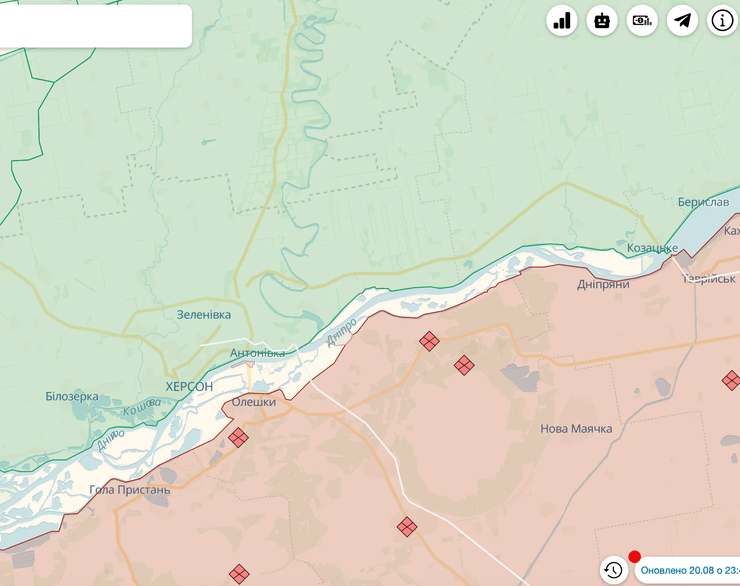Image resolution: width=740 pixels, height=586 pixels.
Task: Click the 'Оновлено 20.08' update label
Action: tap(690, 570)
